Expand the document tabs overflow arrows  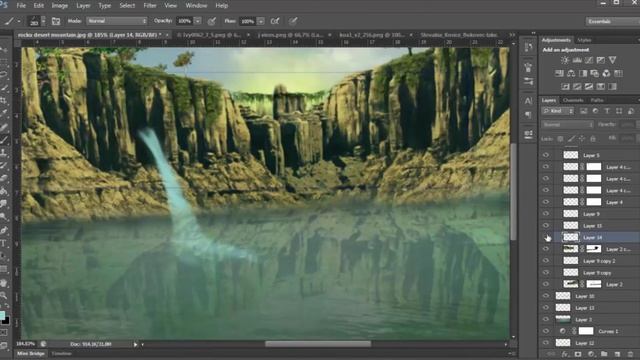[x=512, y=35]
